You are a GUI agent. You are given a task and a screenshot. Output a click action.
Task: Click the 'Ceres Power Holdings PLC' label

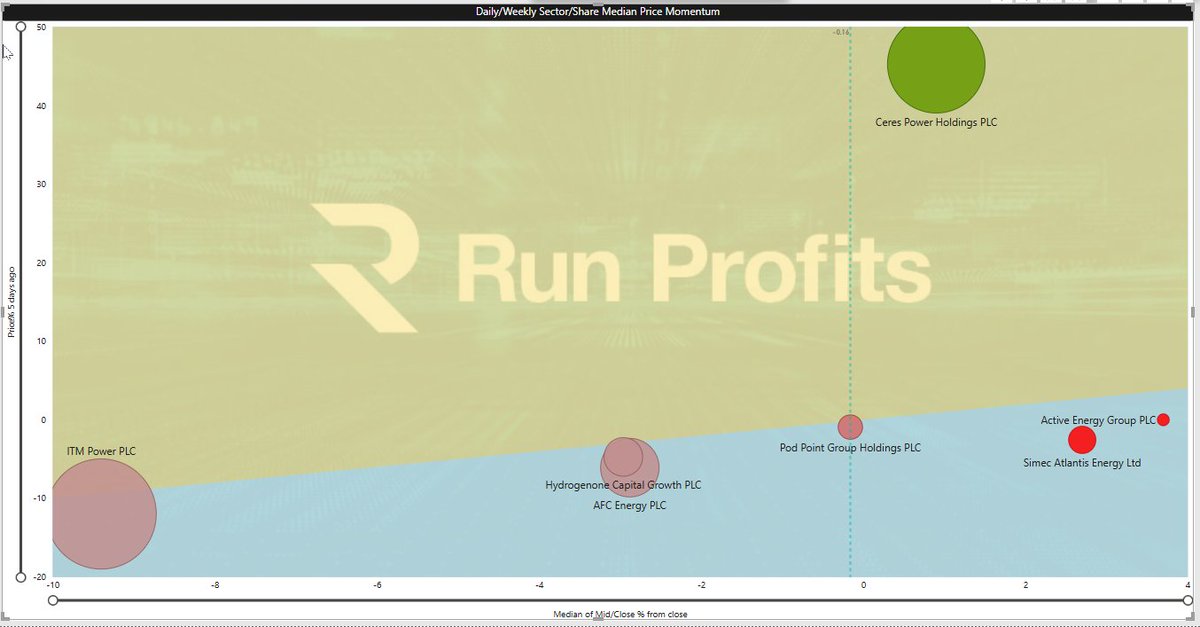tap(936, 123)
